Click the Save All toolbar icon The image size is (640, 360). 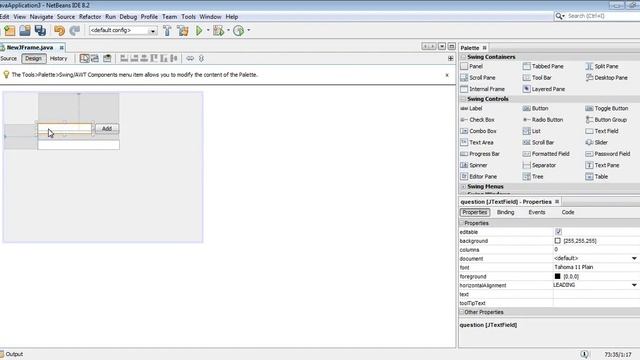point(40,31)
